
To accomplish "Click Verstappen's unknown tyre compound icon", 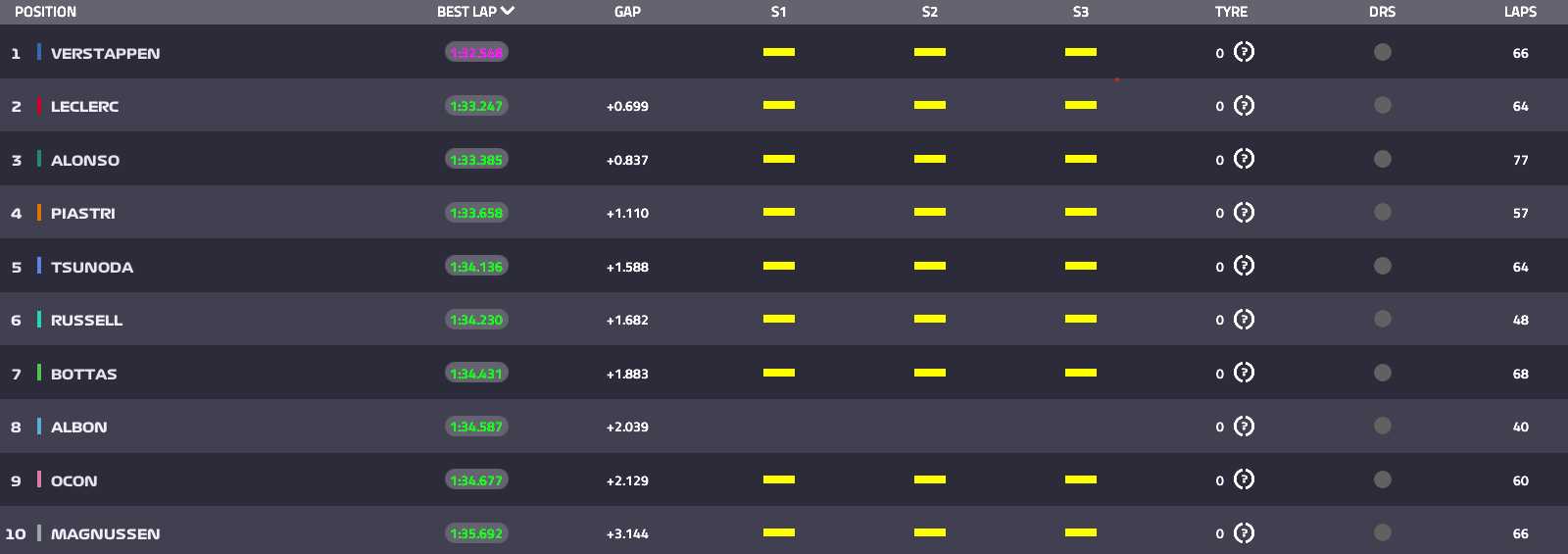I will tap(1244, 52).
